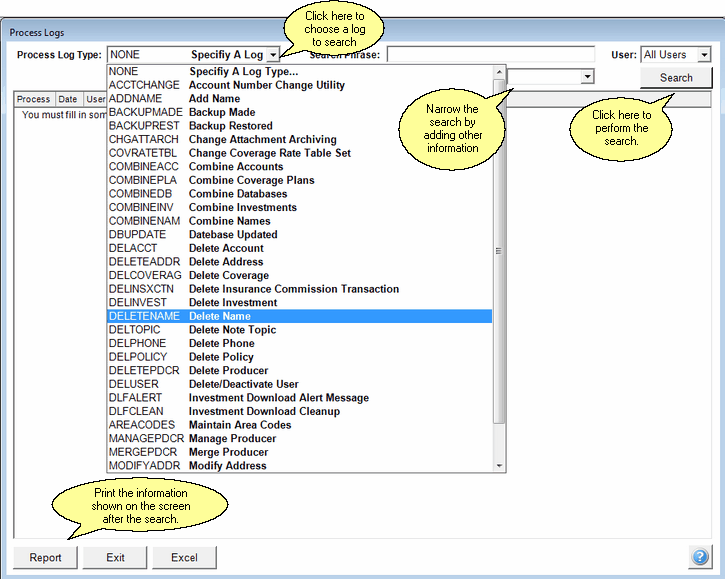
Task: Select DELINSXCTN Delete Insurance Commission Transaction
Action: [x=300, y=289]
